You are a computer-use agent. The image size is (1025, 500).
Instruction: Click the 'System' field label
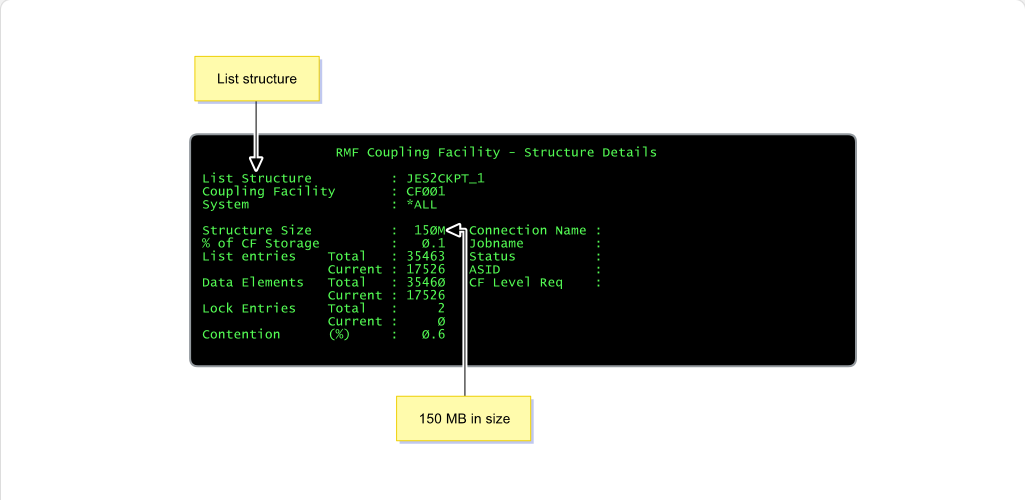pos(226,205)
